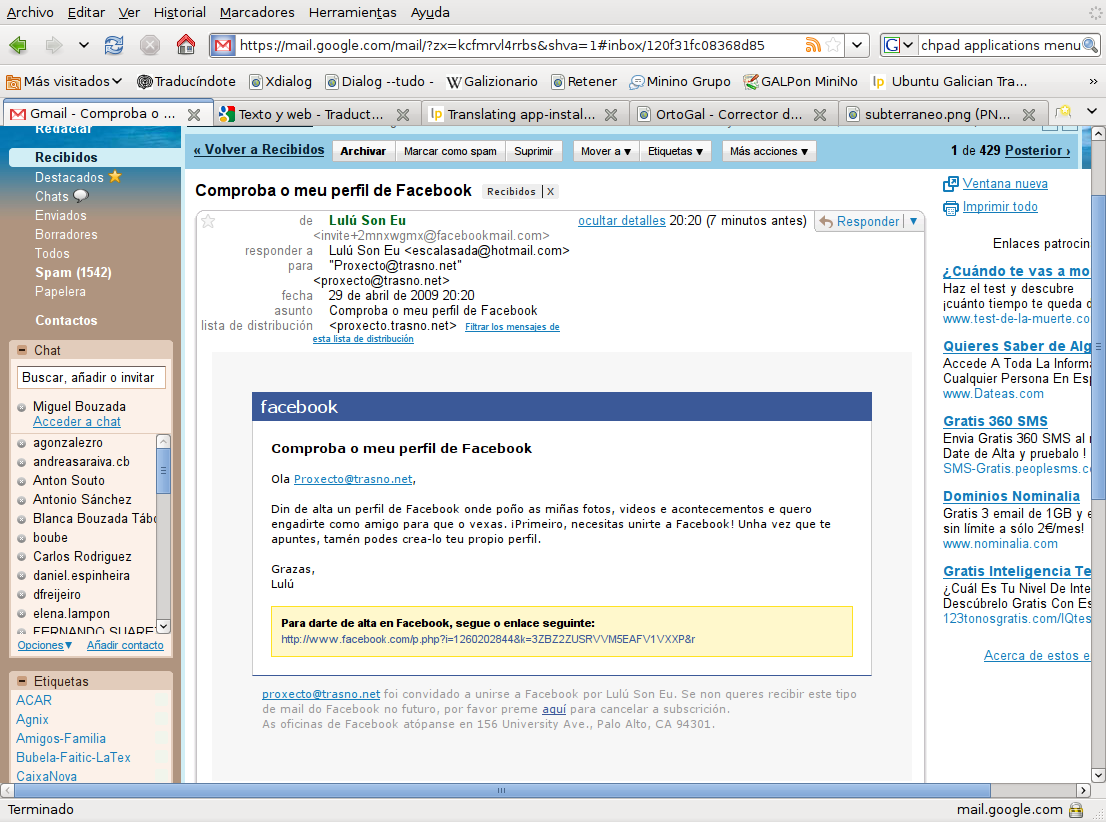
Task: Click the Gmail favicon in the address bar
Action: tap(223, 46)
